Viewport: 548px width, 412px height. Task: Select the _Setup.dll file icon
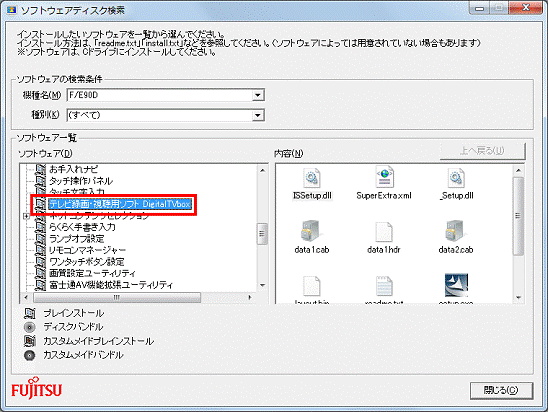(456, 178)
